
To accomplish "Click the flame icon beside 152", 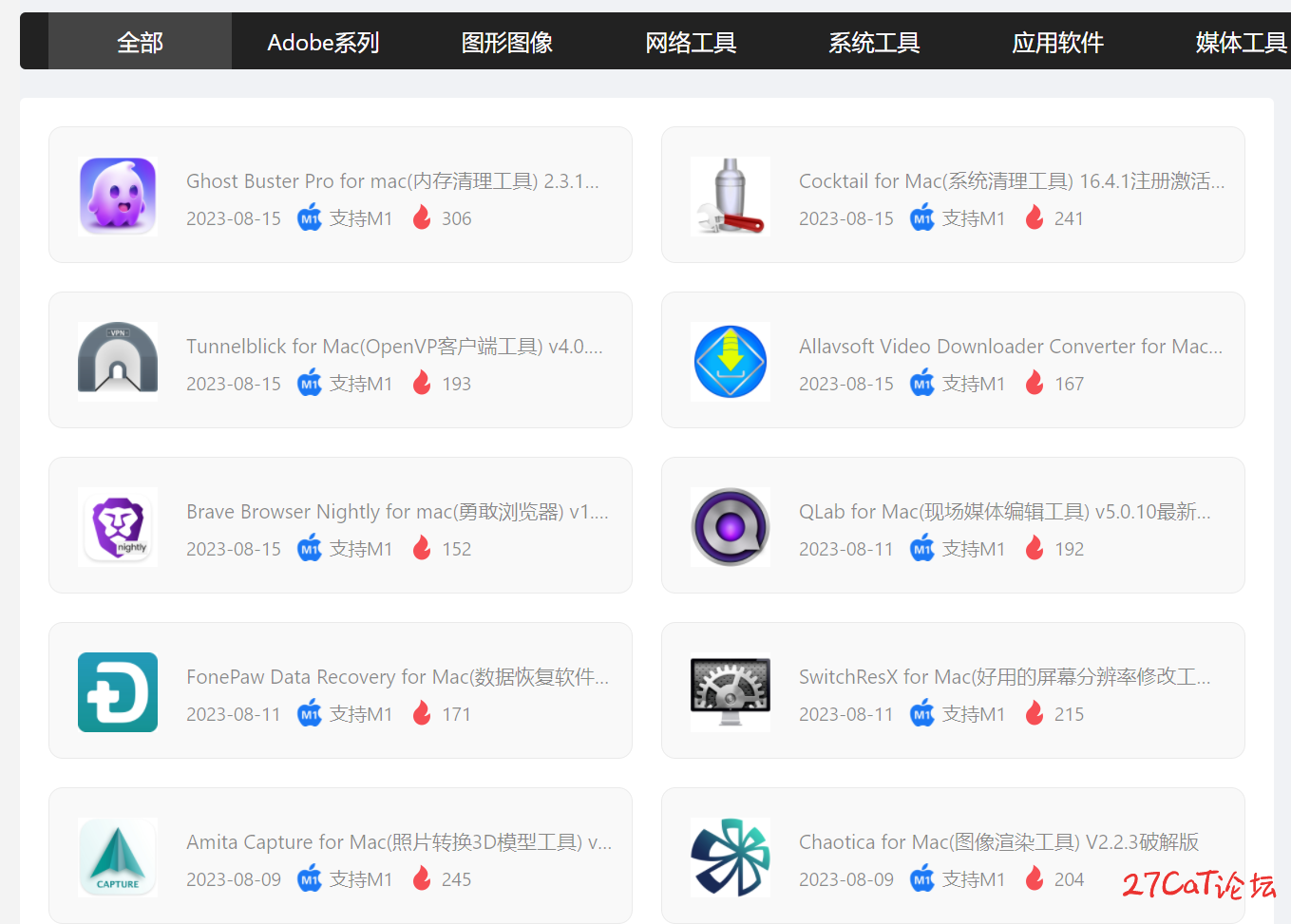I will pyautogui.click(x=422, y=548).
